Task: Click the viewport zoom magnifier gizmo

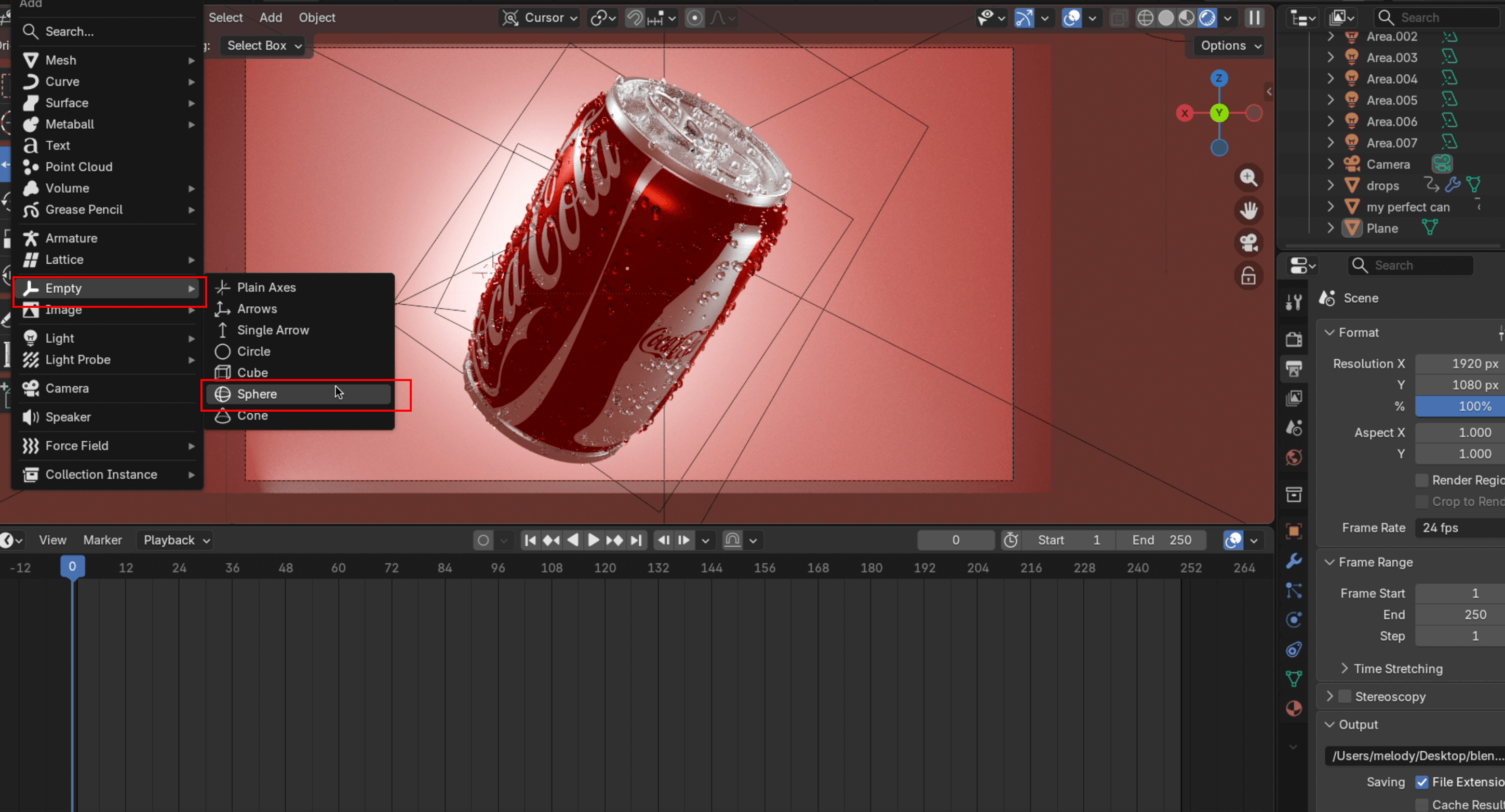Action: coord(1248,178)
